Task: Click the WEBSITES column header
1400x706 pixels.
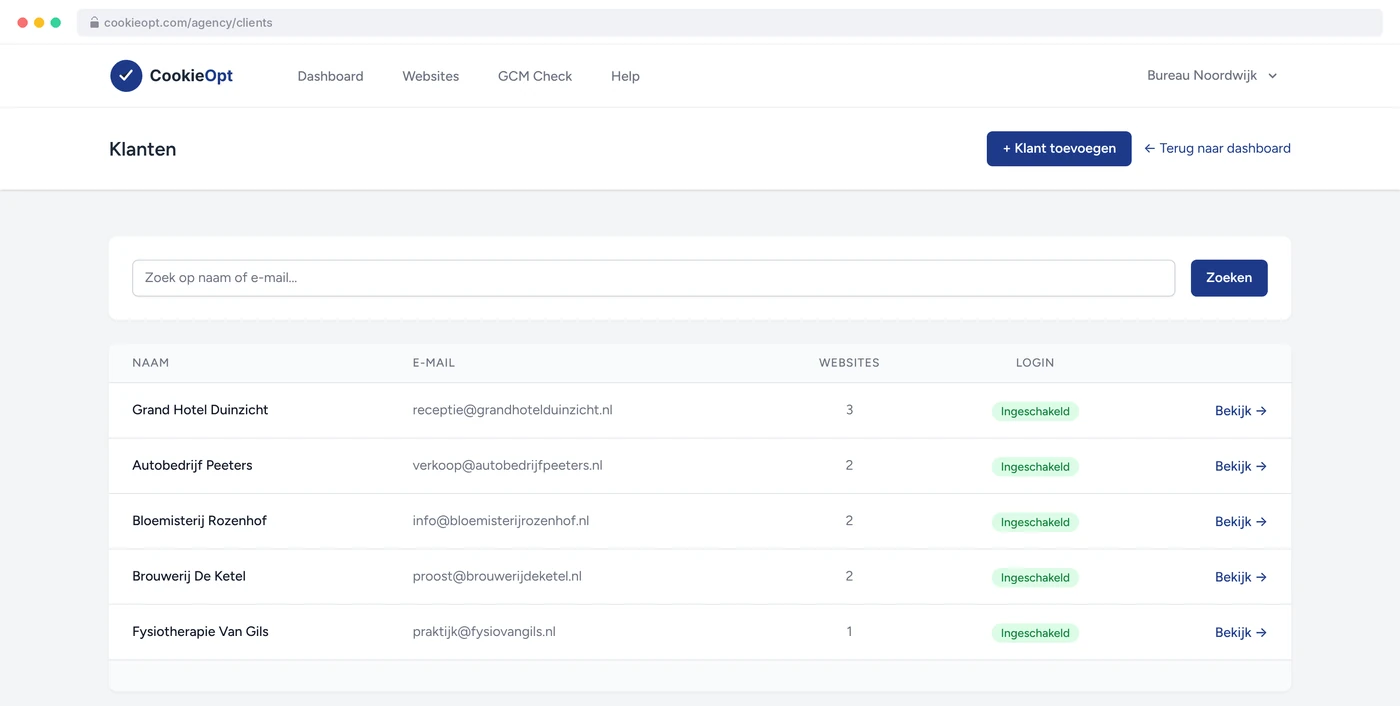Action: pos(849,363)
